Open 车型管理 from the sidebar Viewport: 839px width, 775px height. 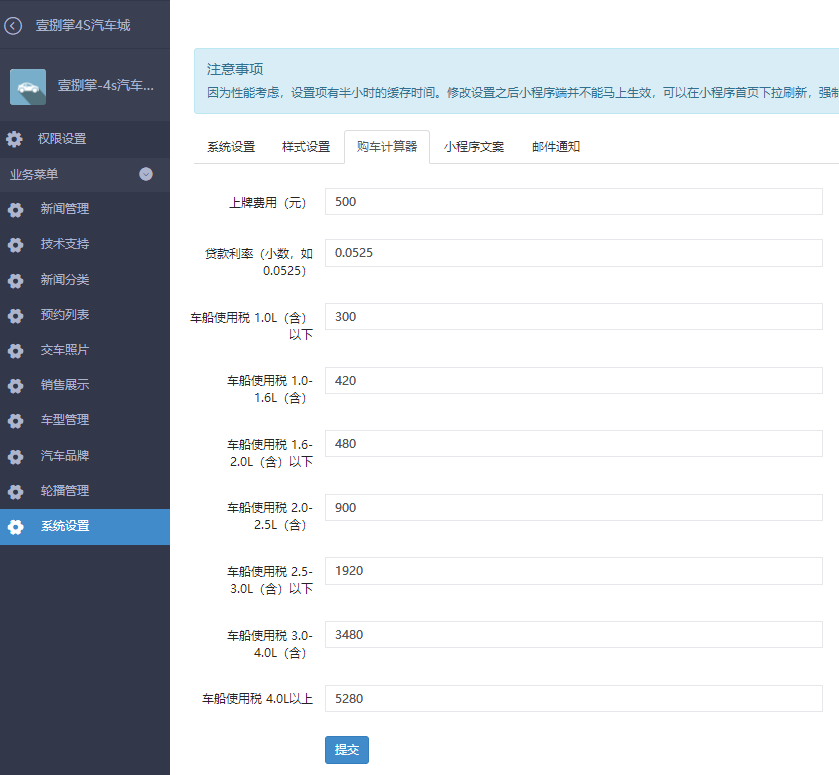(x=65, y=420)
